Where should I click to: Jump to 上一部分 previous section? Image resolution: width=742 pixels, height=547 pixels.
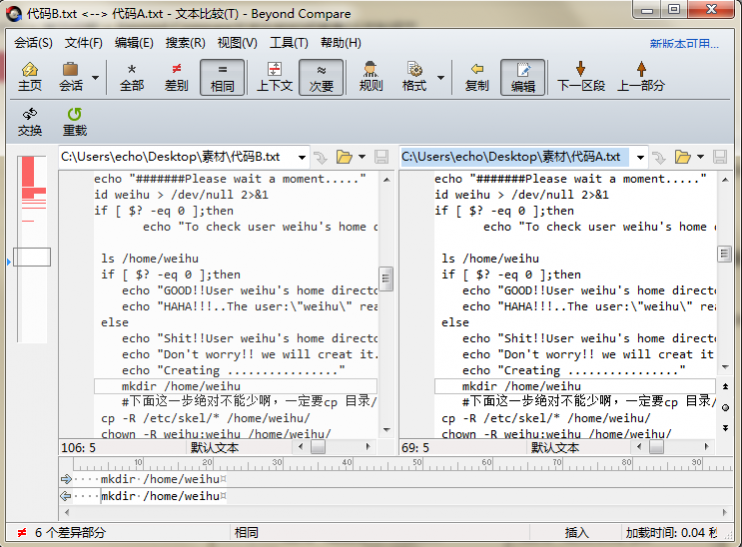pos(641,76)
